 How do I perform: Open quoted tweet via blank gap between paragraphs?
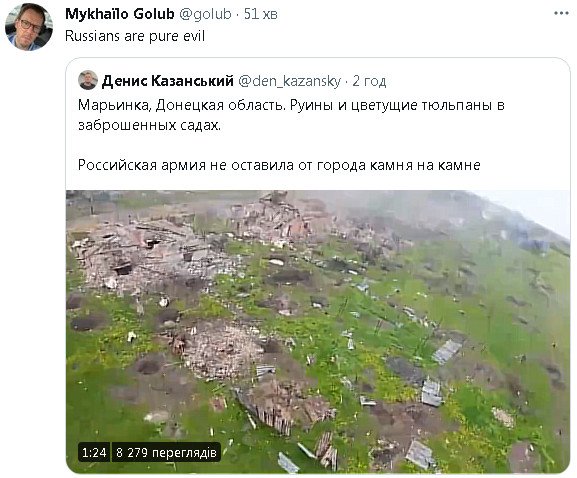(318, 145)
